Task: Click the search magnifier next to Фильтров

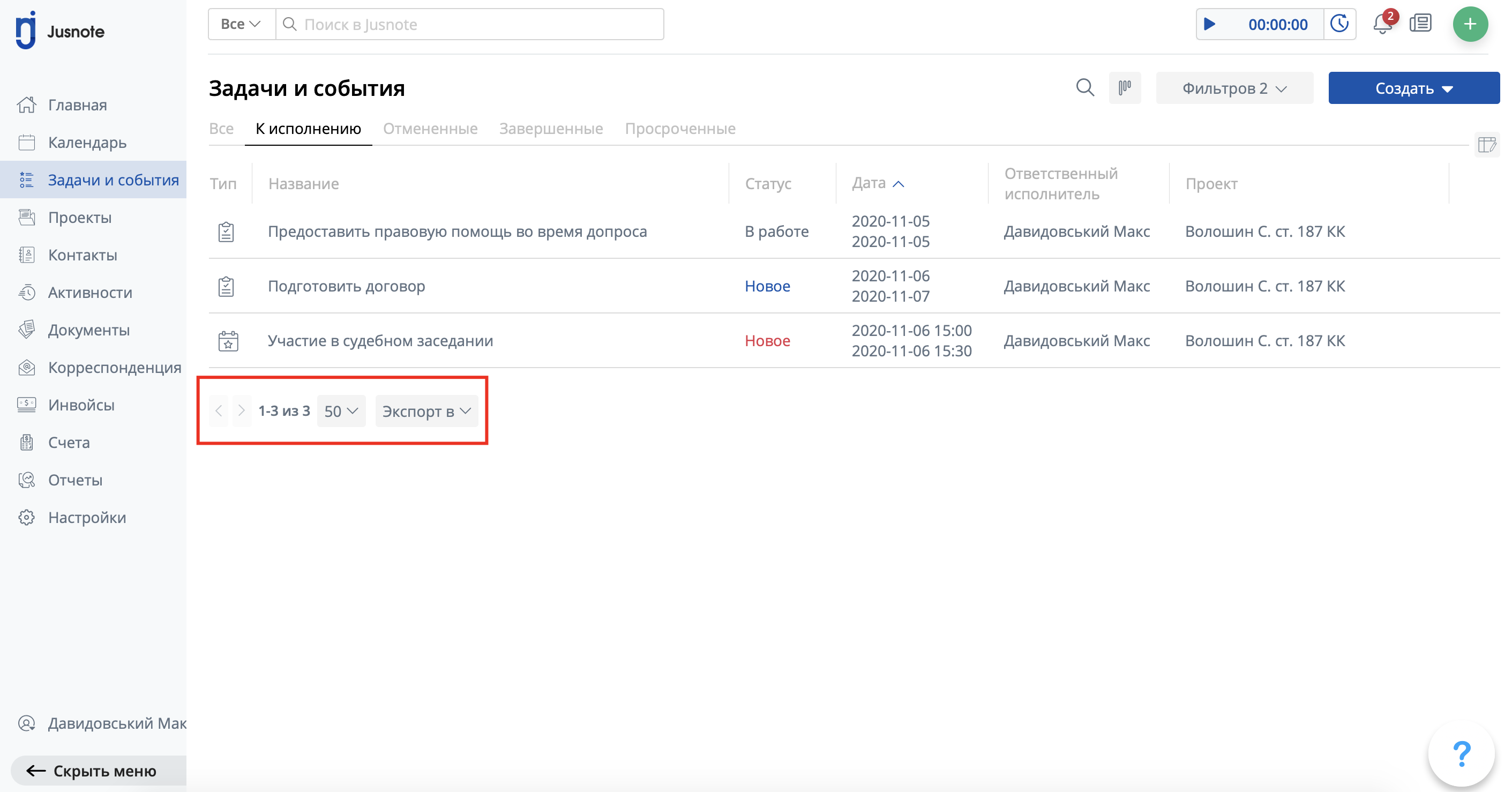Action: [x=1086, y=88]
